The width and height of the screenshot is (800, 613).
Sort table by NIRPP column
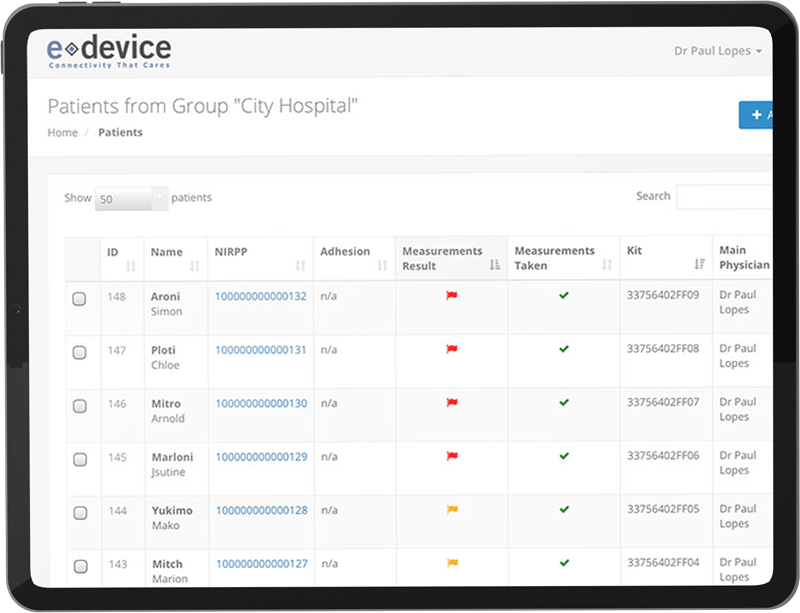click(x=301, y=266)
